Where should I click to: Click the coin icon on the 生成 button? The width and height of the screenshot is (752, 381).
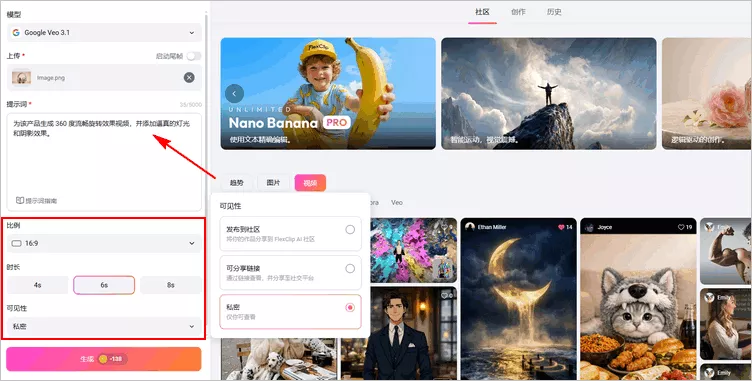pyautogui.click(x=103, y=359)
